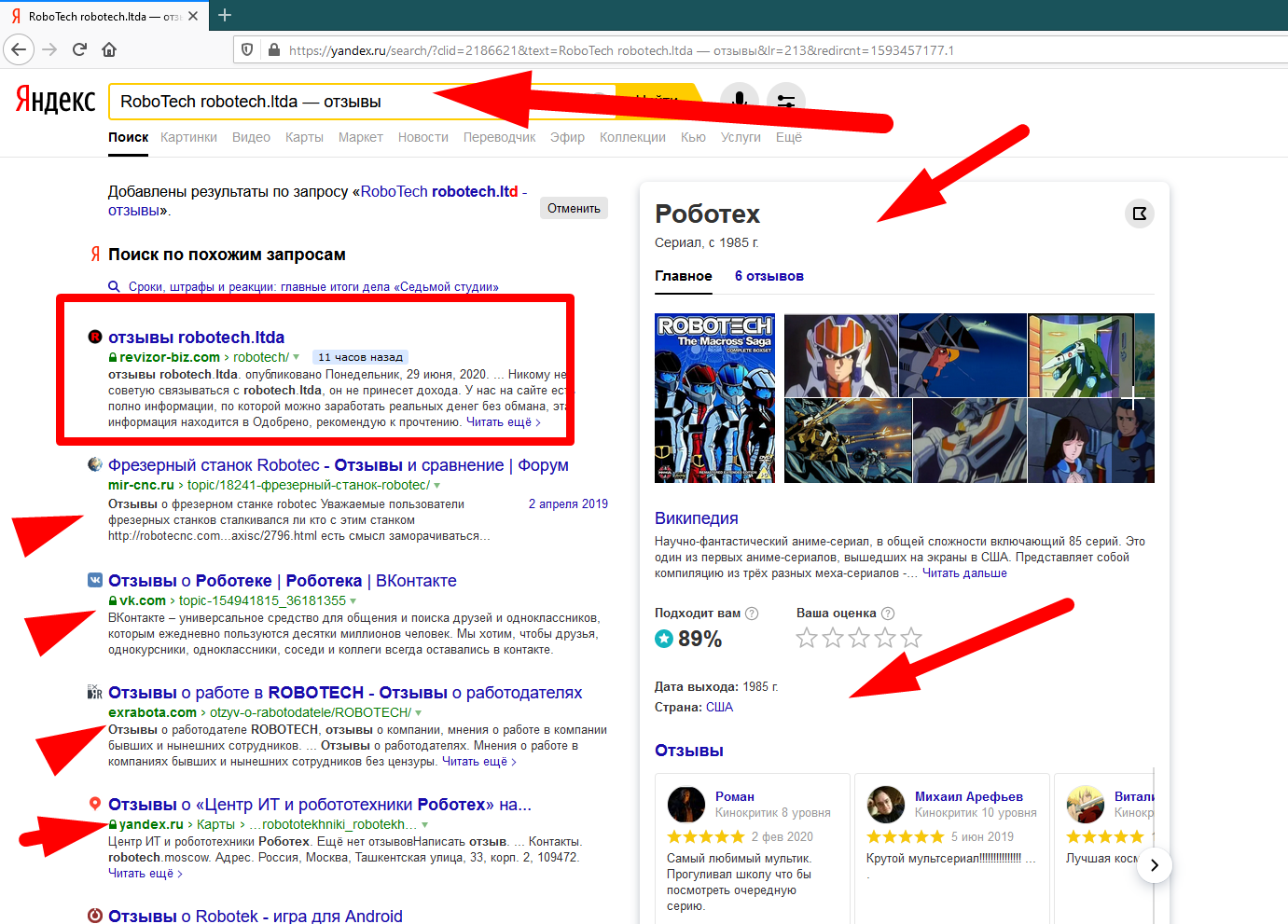Click the VK favicon of ВКонтакте result
The image size is (1288, 924).
tap(94, 580)
